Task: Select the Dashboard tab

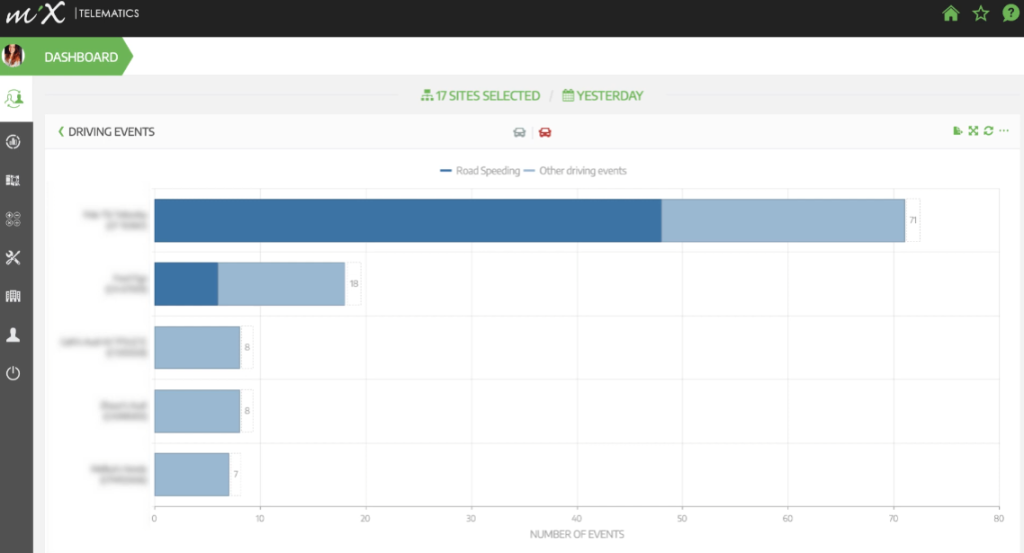Action: pyautogui.click(x=80, y=57)
